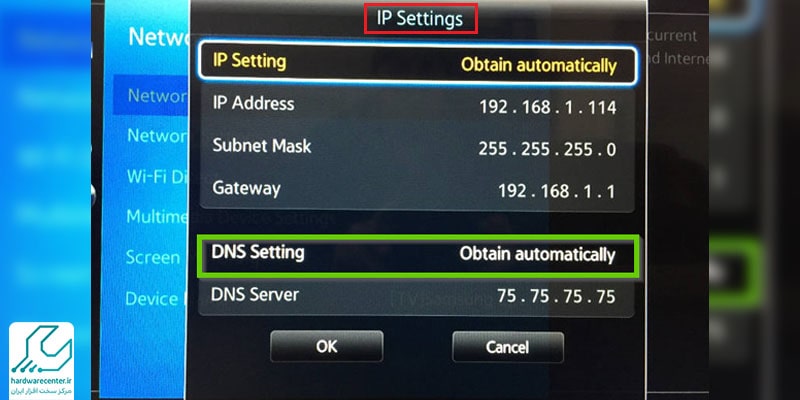
Task: Click the Gateway label
Action: click(246, 188)
